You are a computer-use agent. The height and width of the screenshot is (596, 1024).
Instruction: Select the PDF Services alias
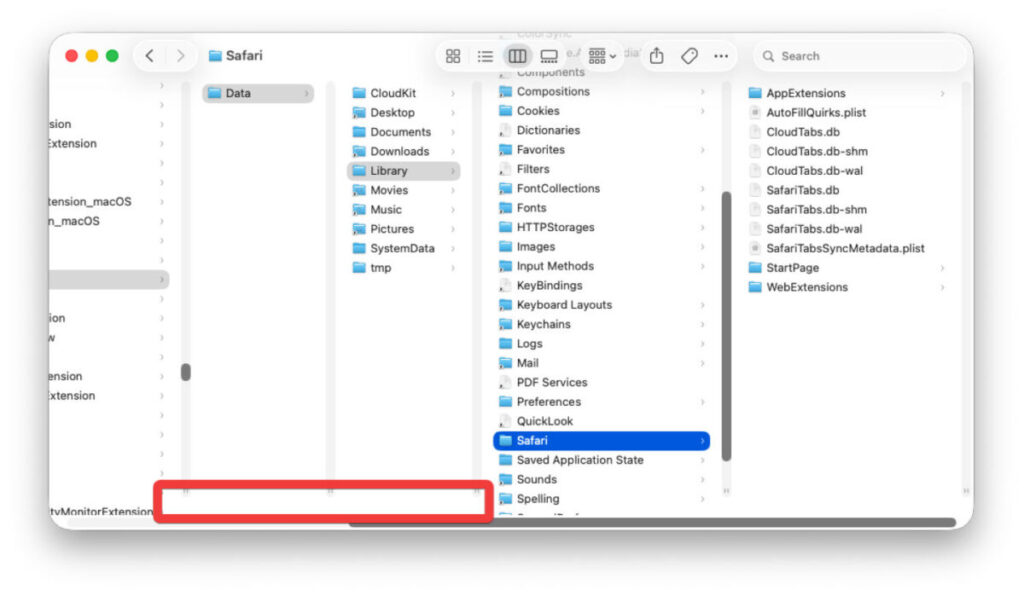[x=601, y=383]
